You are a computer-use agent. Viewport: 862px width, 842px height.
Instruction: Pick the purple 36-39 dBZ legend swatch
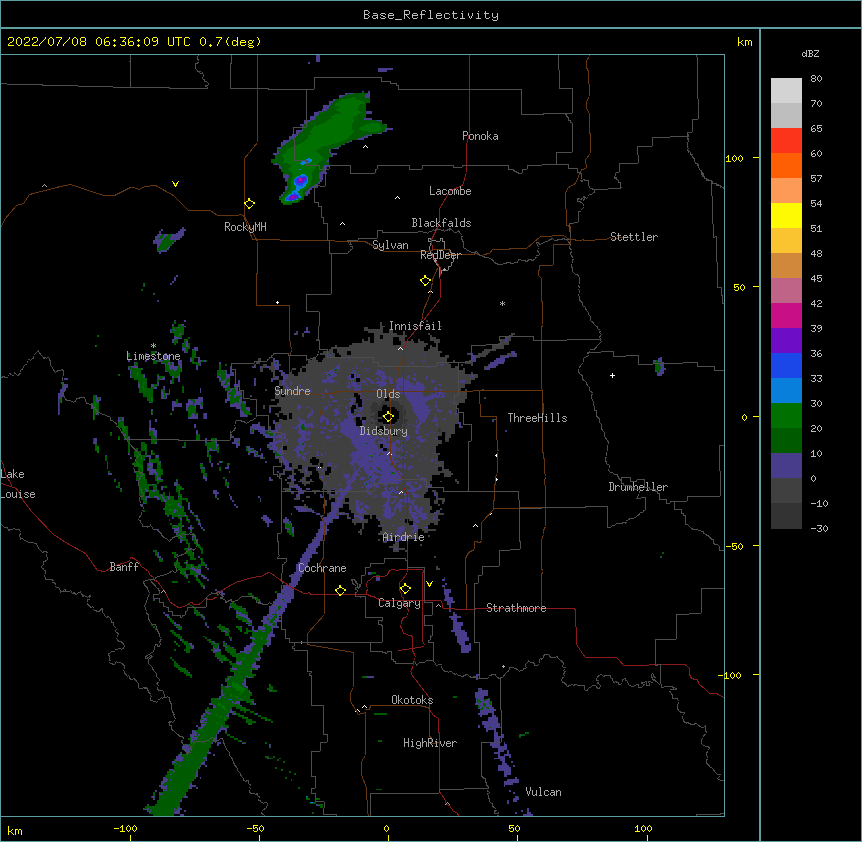click(786, 341)
